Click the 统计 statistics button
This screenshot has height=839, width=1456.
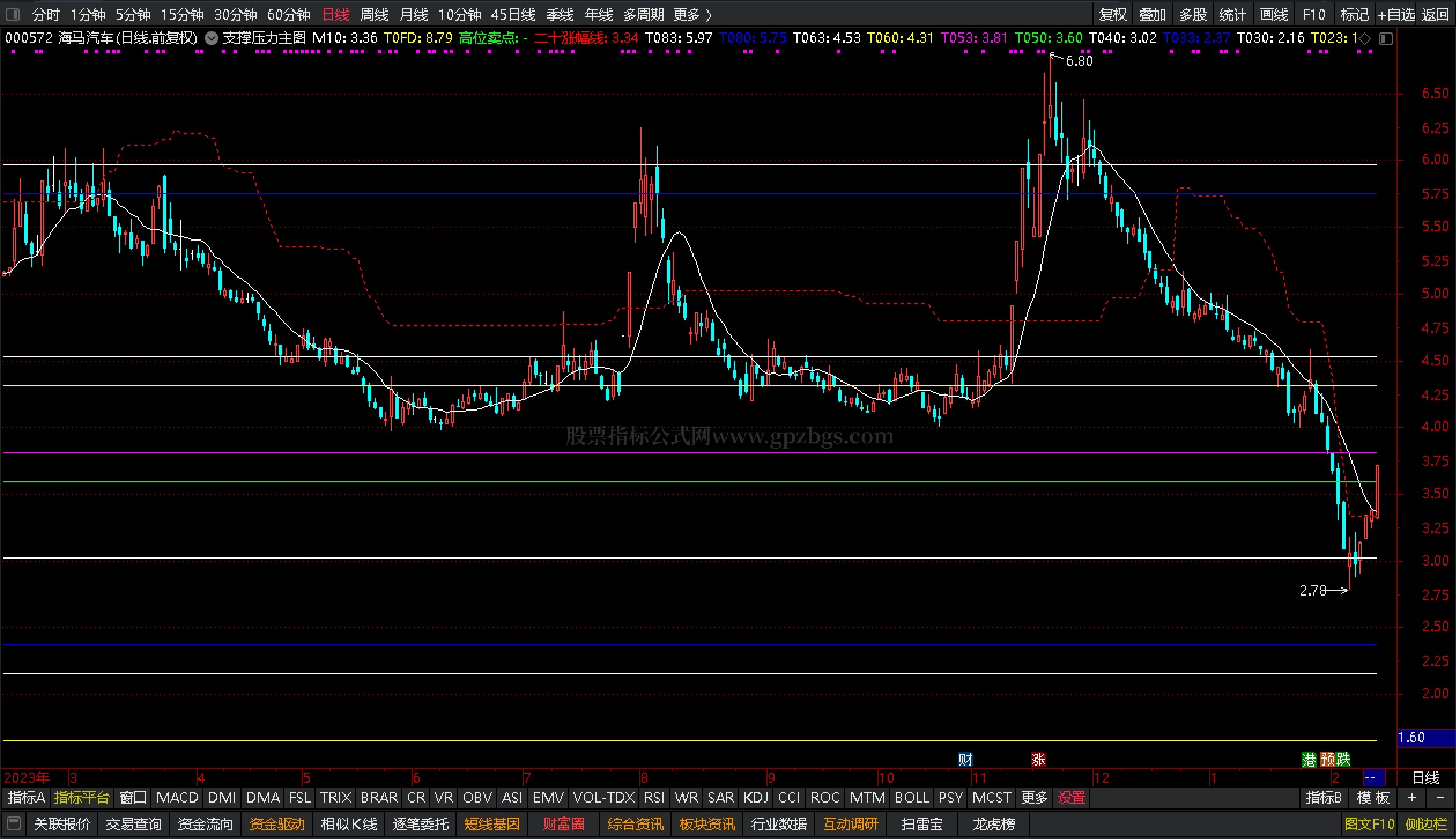[1232, 14]
